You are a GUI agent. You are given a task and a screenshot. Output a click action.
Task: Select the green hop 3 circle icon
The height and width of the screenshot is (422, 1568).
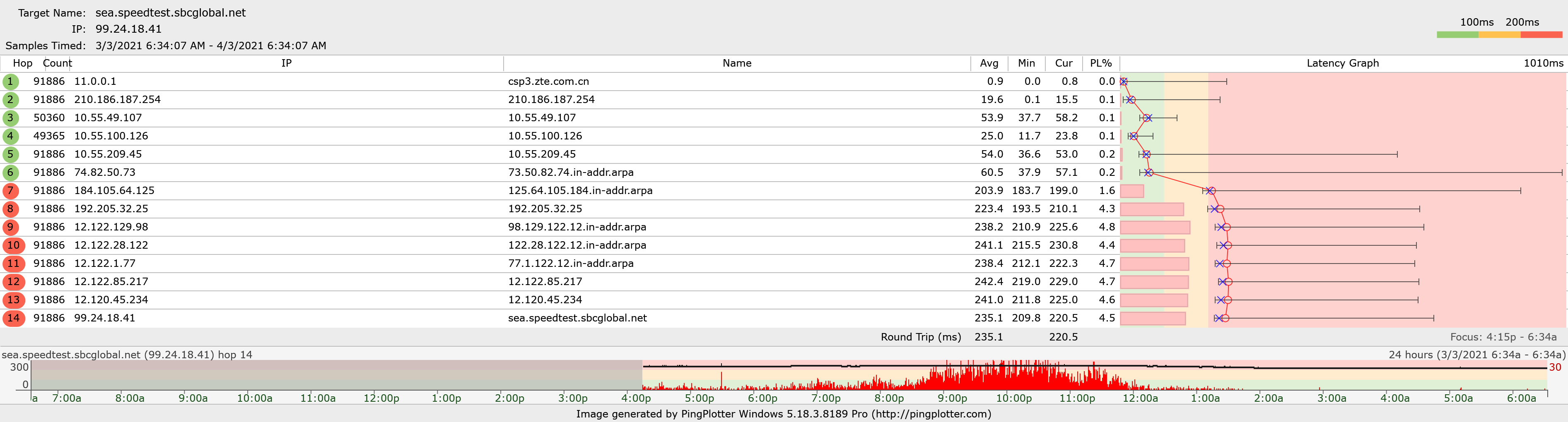[x=10, y=118]
